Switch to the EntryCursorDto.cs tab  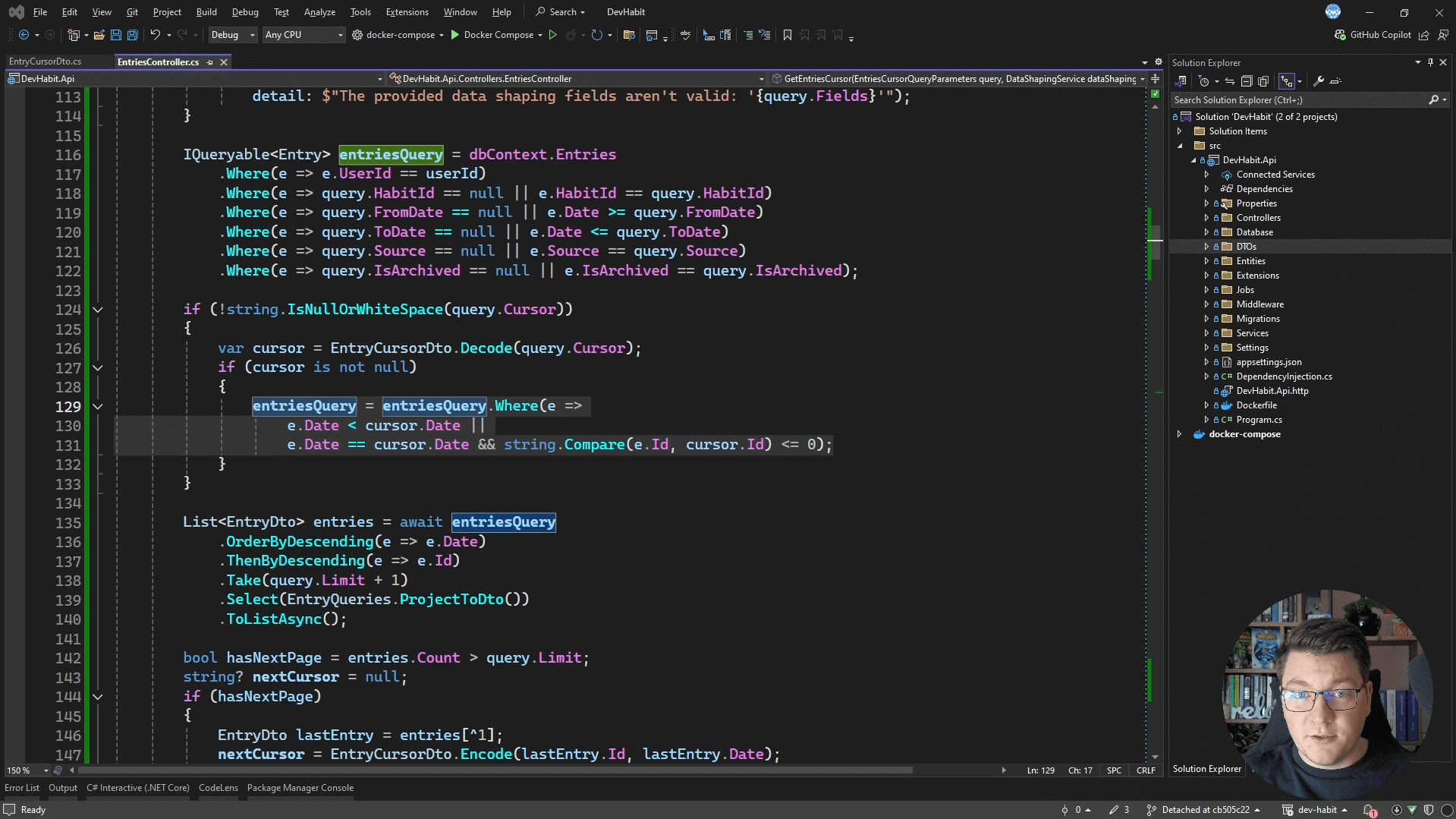tap(45, 61)
